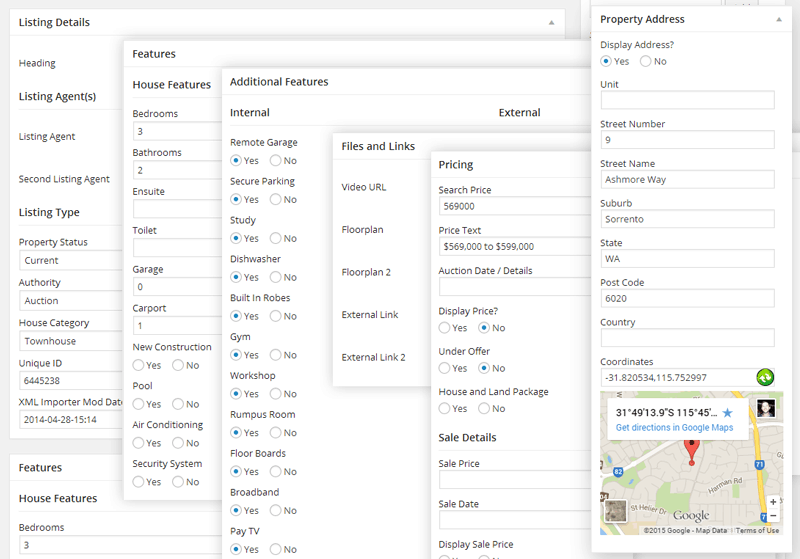
Task: Click the red map pin marker
Action: click(691, 451)
